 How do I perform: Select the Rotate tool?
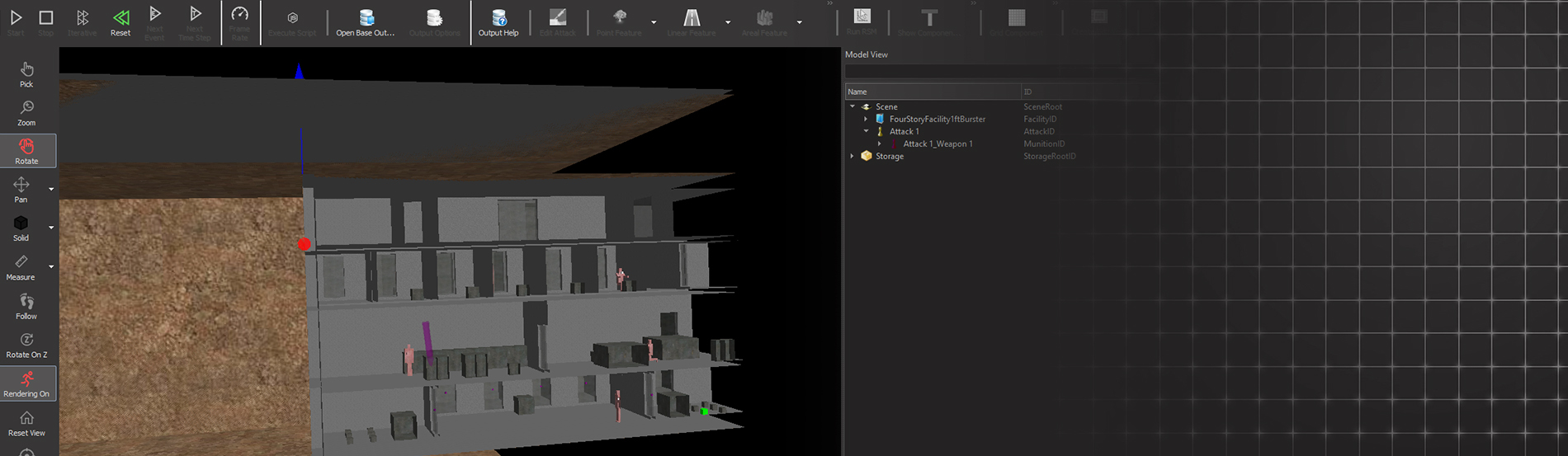(26, 151)
